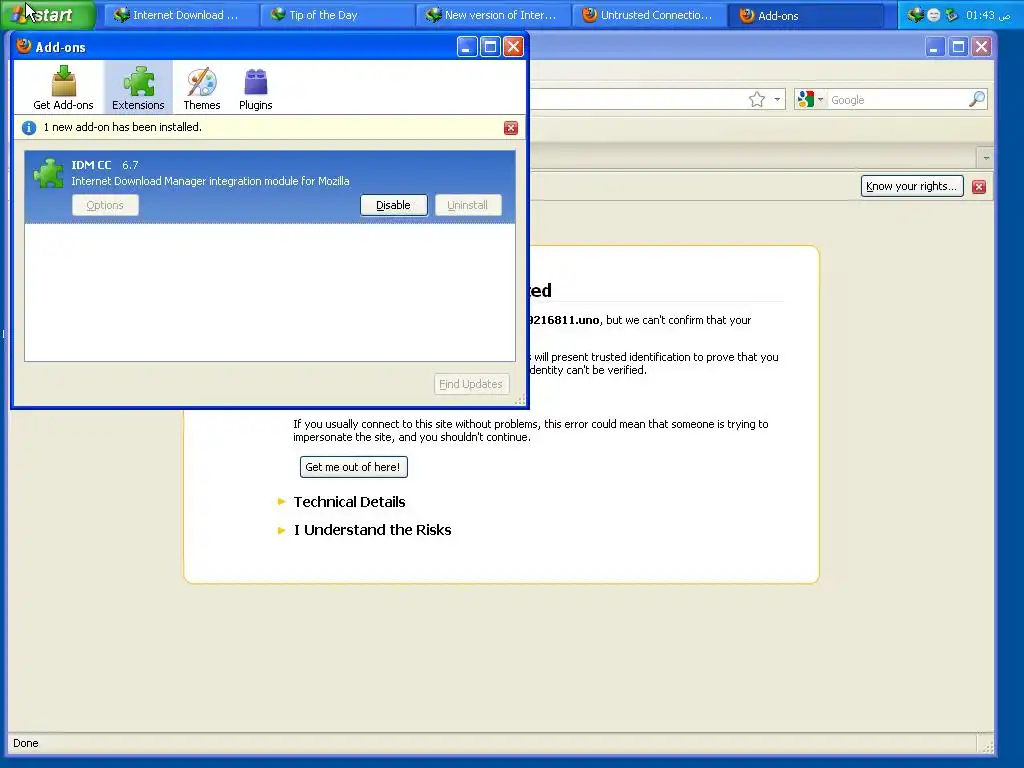The height and width of the screenshot is (768, 1024).
Task: Open the Windows Start menu
Action: point(48,14)
